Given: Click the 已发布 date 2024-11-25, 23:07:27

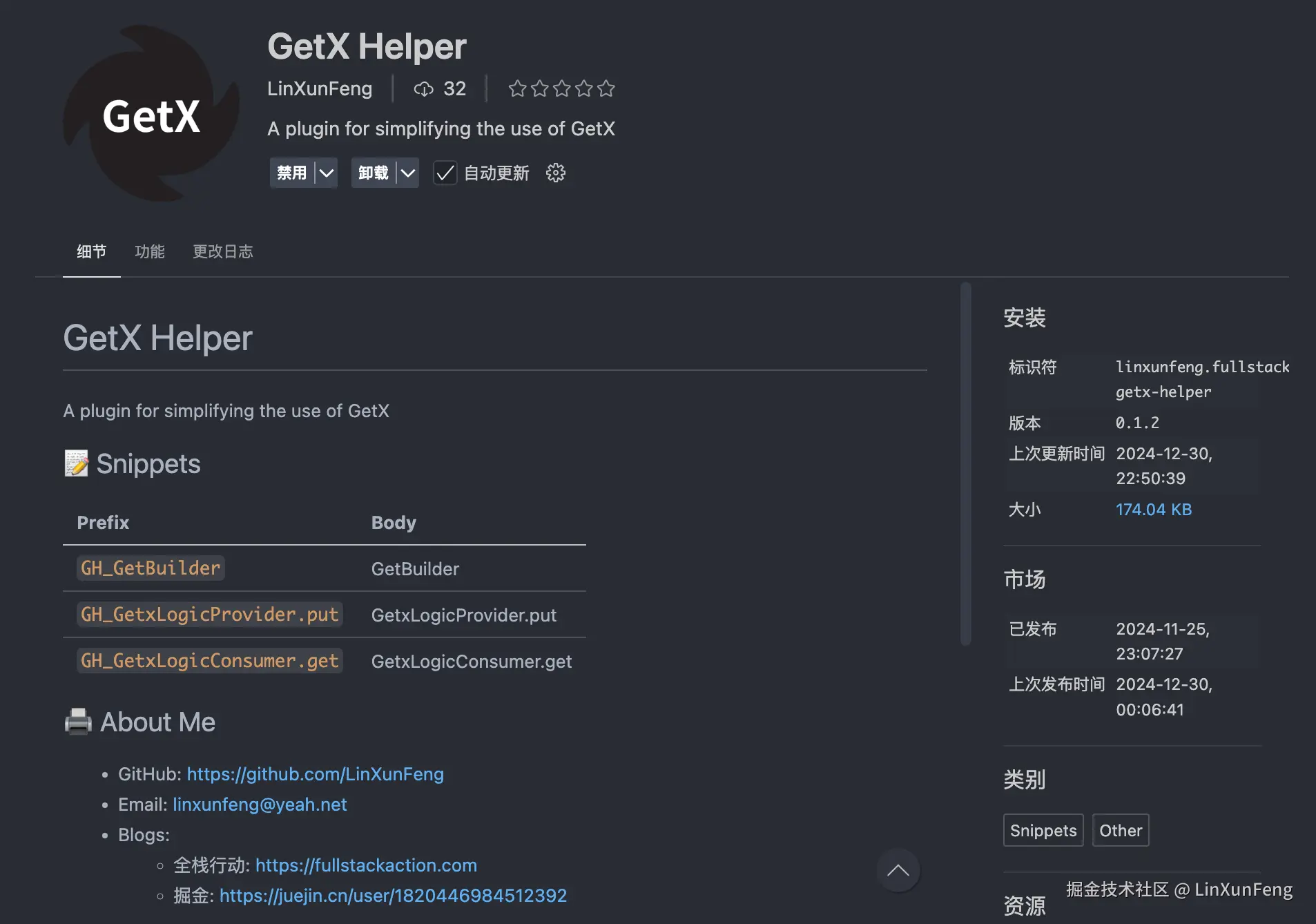Looking at the screenshot, I should click(1163, 642).
